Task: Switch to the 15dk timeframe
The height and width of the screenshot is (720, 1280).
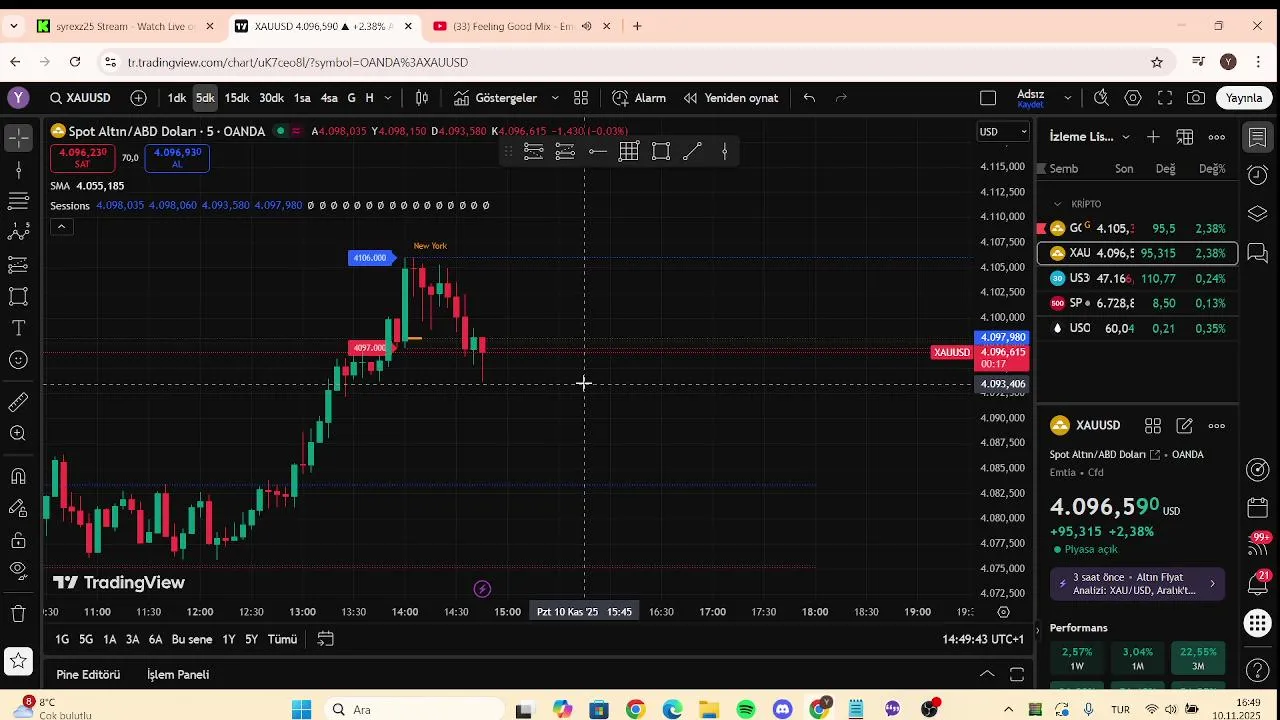Action: (x=236, y=98)
